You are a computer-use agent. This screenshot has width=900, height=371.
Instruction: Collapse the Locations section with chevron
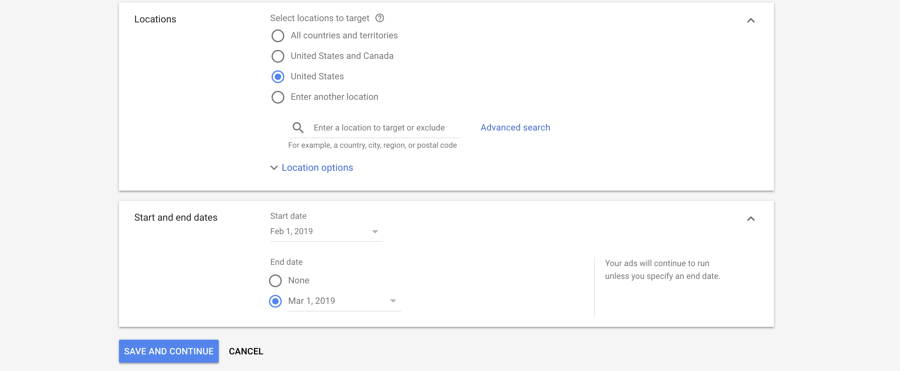[x=751, y=20]
